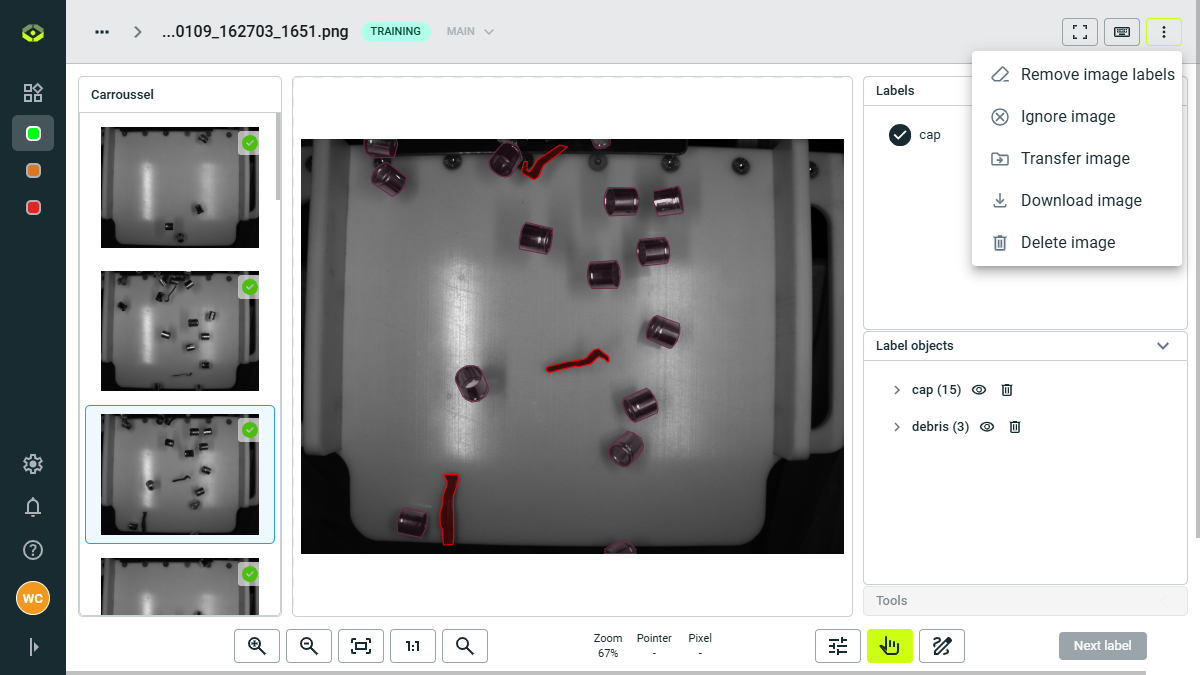Toggle visibility of cap labels
This screenshot has width=1200, height=675.
coord(978,390)
